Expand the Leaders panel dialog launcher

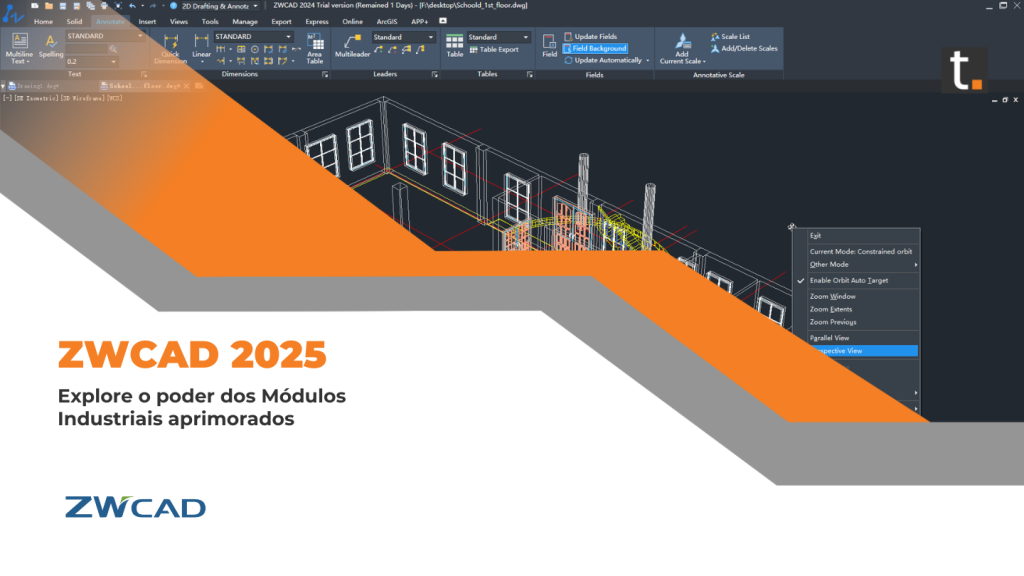[x=434, y=75]
